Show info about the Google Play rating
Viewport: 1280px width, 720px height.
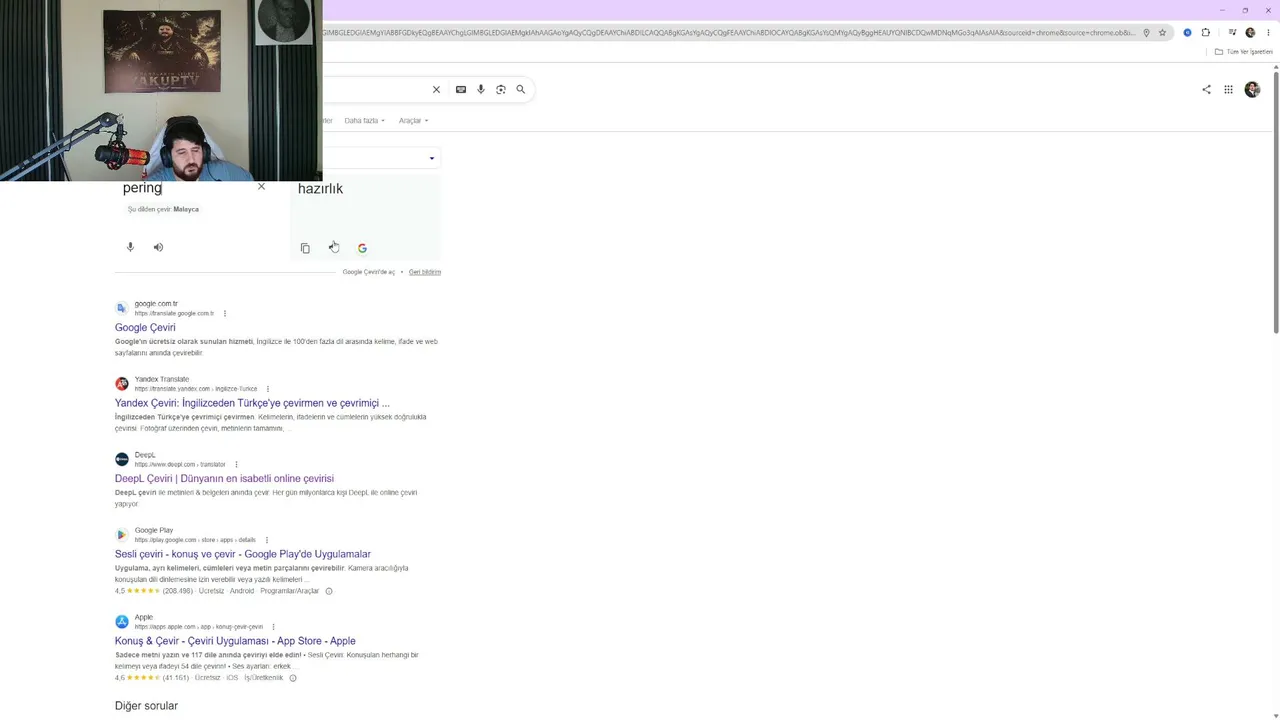pyautogui.click(x=329, y=591)
